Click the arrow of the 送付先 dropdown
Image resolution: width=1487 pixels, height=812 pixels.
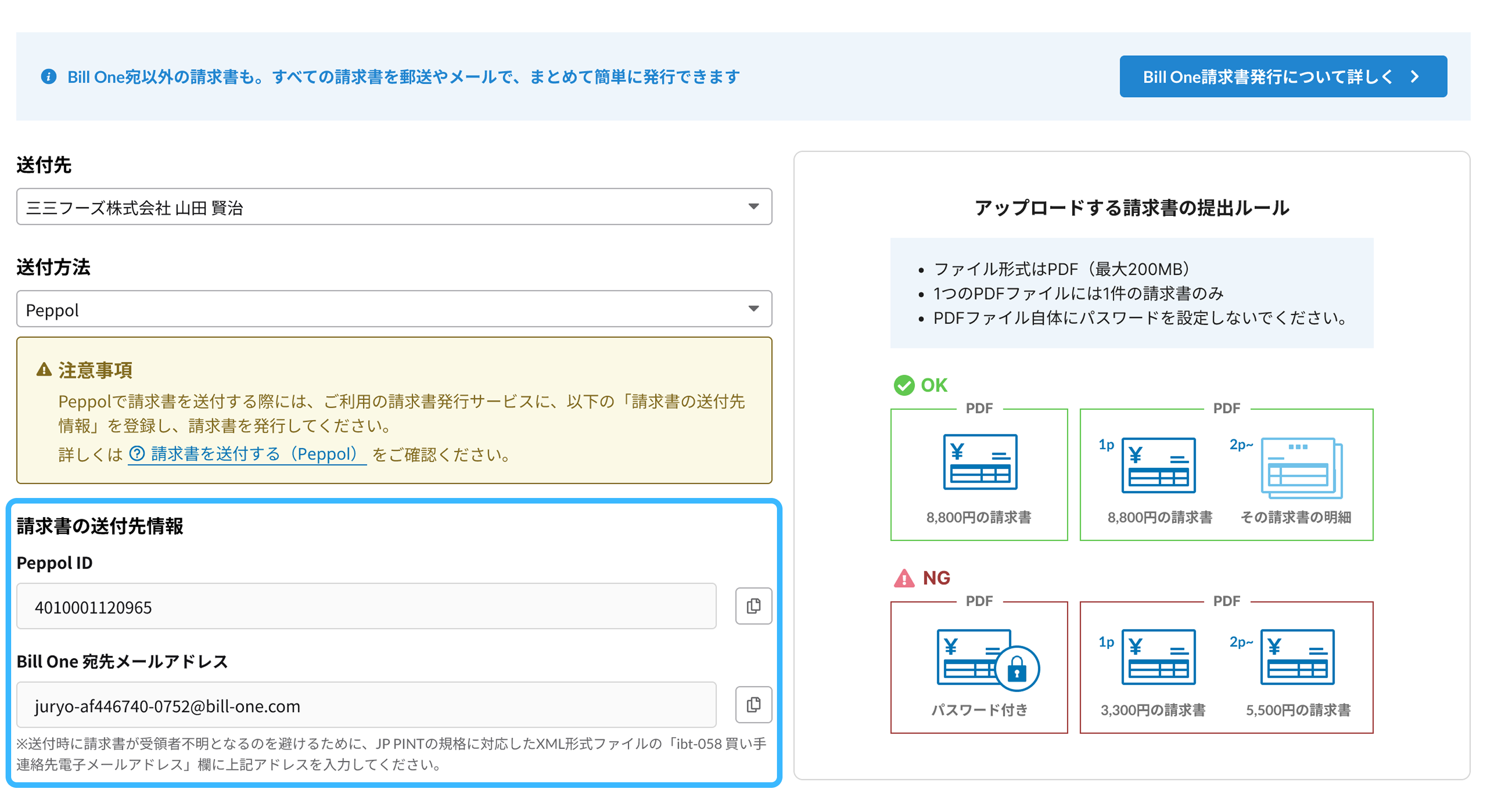[753, 207]
